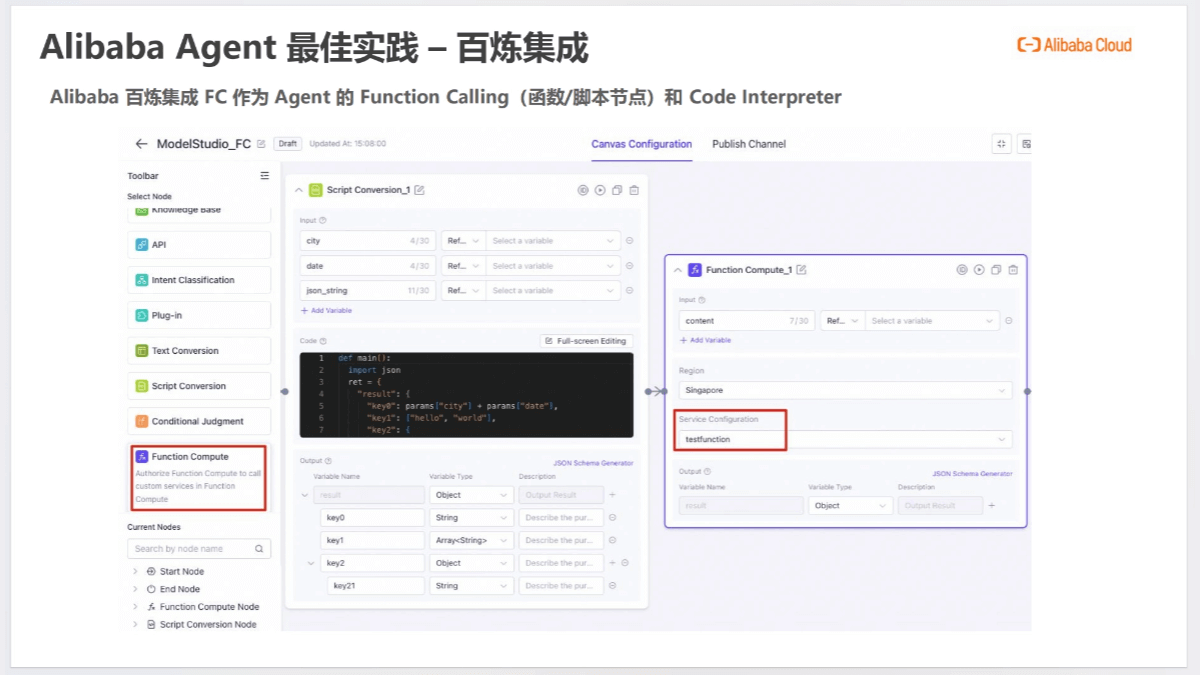This screenshot has width=1200, height=675.
Task: Remove the key1 output row
Action: (x=612, y=540)
